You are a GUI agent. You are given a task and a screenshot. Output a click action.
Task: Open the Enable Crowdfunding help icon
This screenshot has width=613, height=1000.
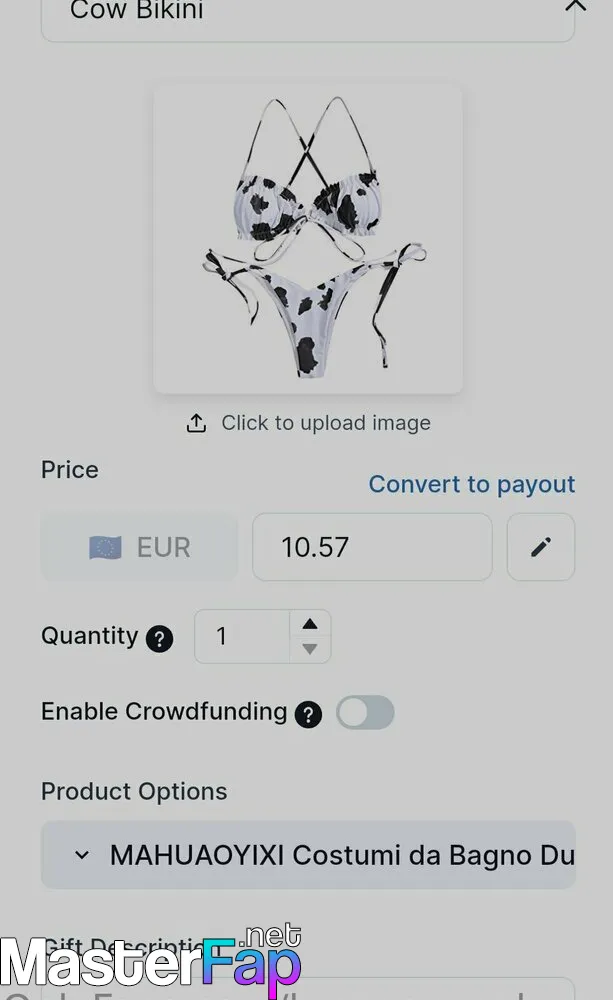[x=308, y=714]
